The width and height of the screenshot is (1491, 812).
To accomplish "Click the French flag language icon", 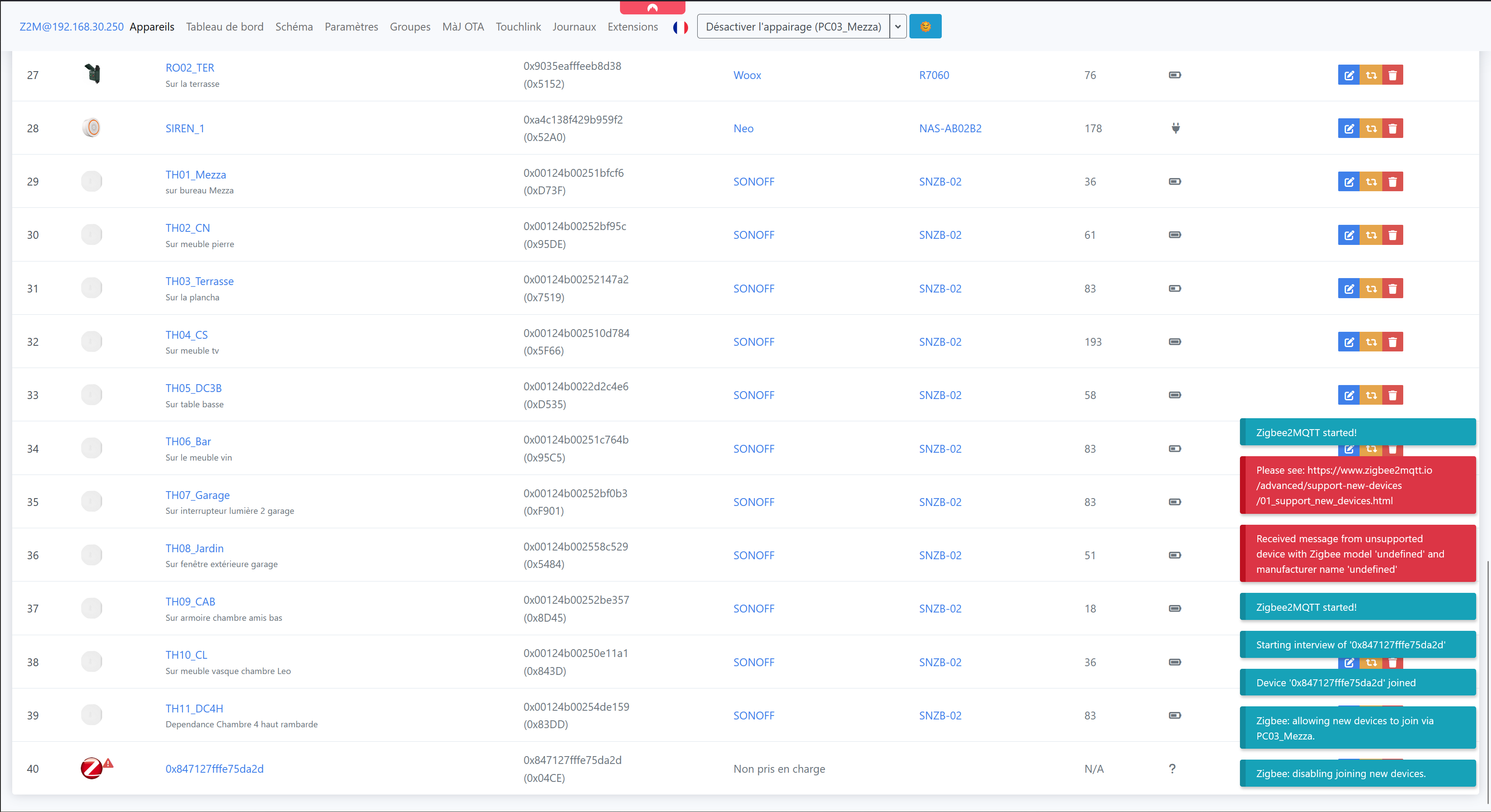I will click(680, 27).
